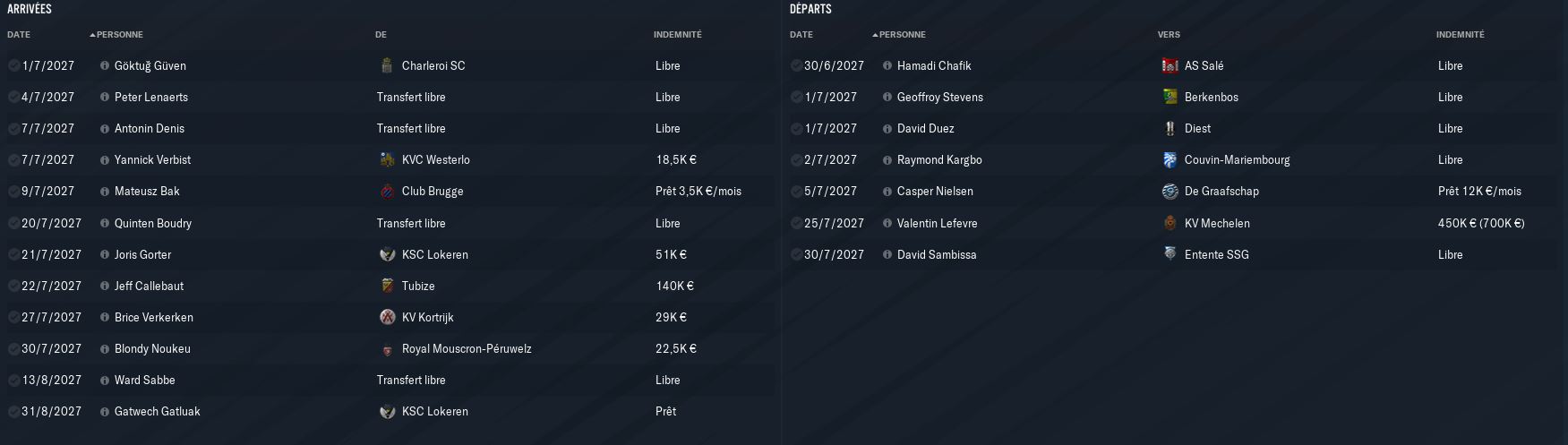1568x445 pixels.
Task: Click the AS Salé club badge
Action: (x=1170, y=65)
